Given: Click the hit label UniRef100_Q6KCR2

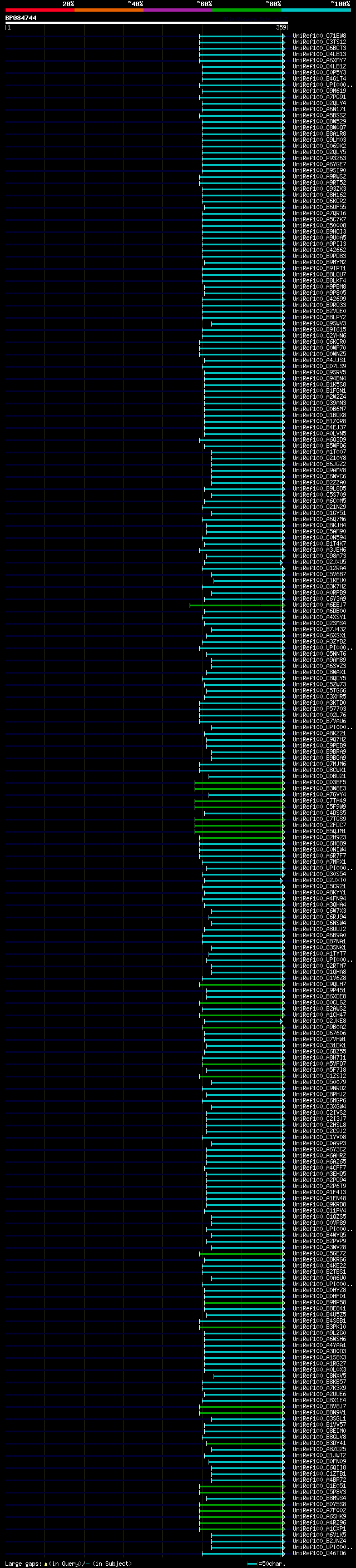Looking at the screenshot, I should [319, 201].
